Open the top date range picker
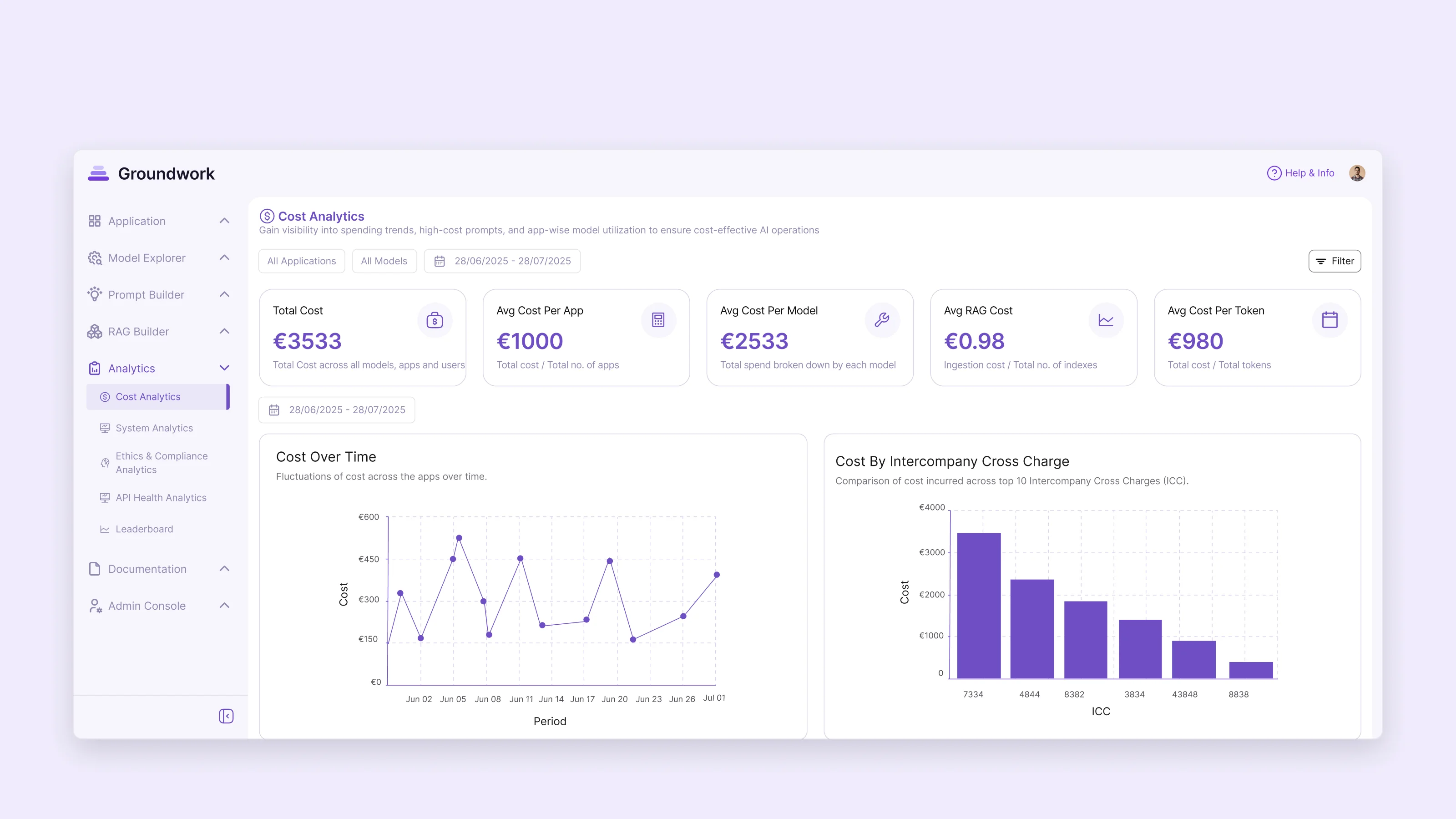1456x819 pixels. (x=502, y=261)
